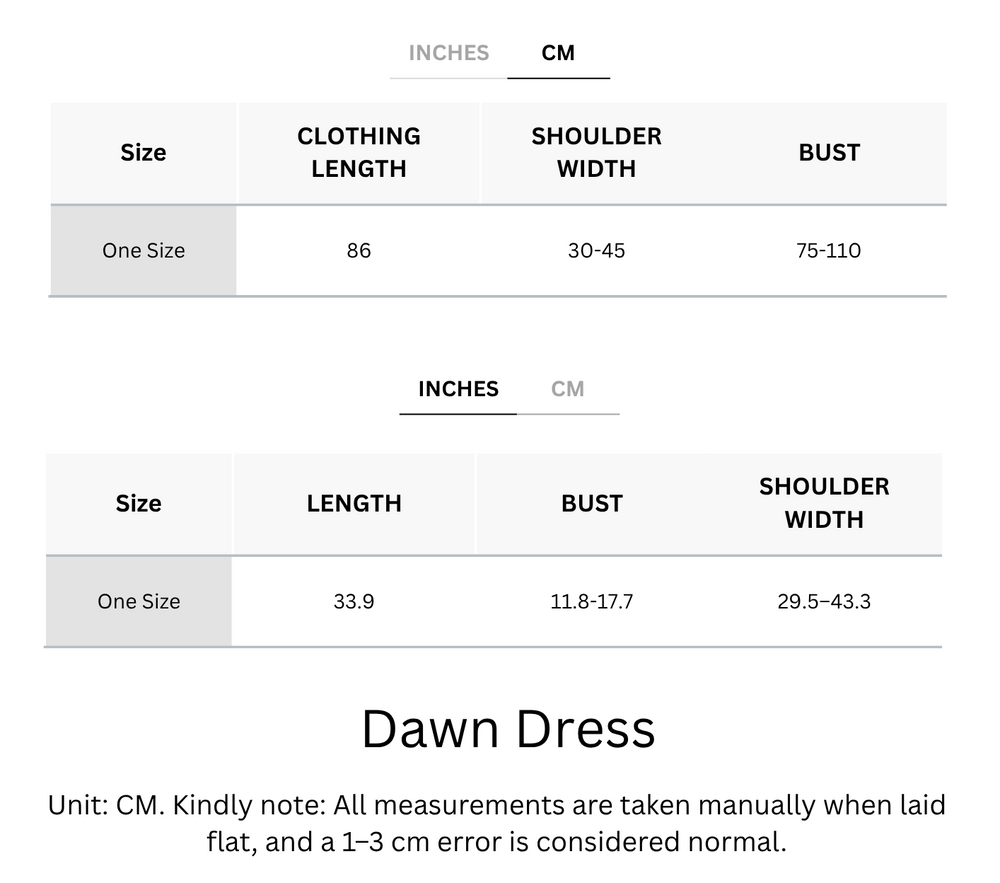Click the Dawn Dress title
Screen dimensions: 1000x883
tap(509, 729)
